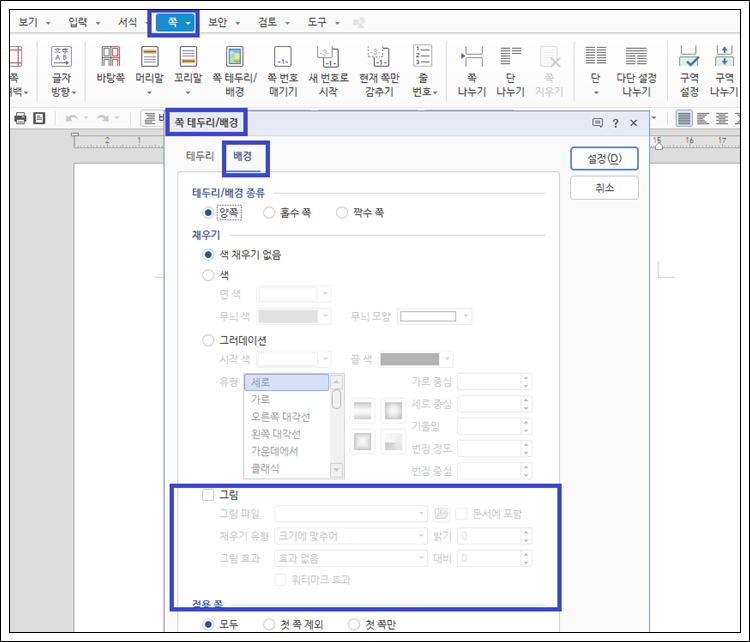The image size is (750, 642).
Task: Click the undo arrow icon
Action: pos(72,118)
